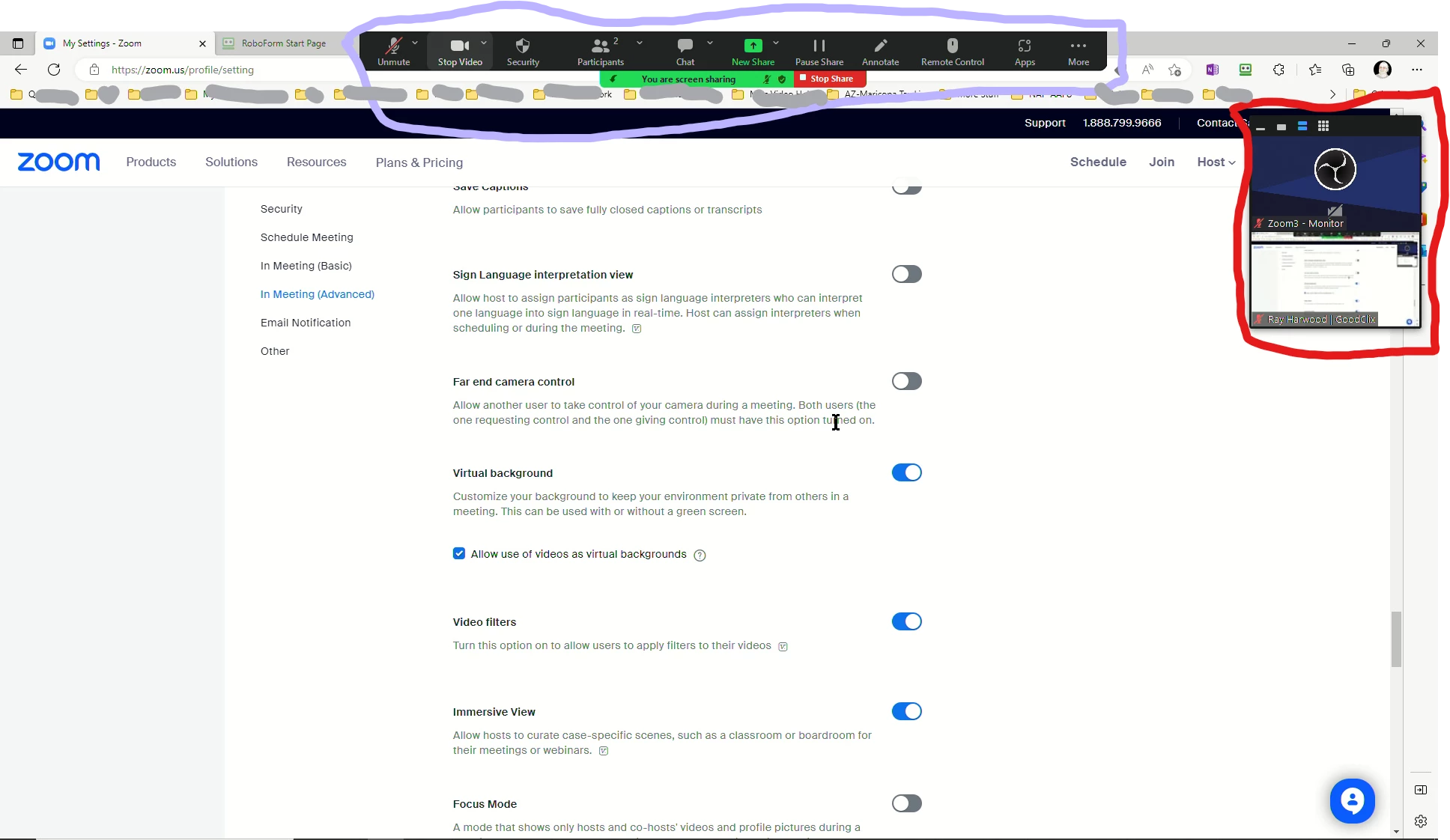Click the red Stop Share button
Screen dimensions: 1450x840
(x=830, y=79)
